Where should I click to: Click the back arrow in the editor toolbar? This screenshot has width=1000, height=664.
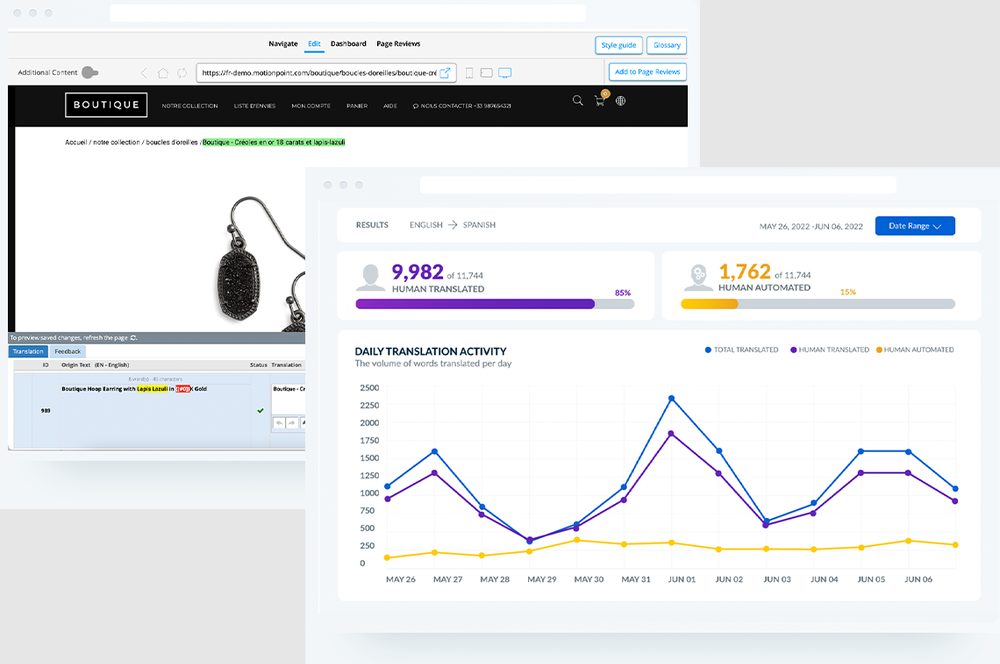[x=143, y=73]
